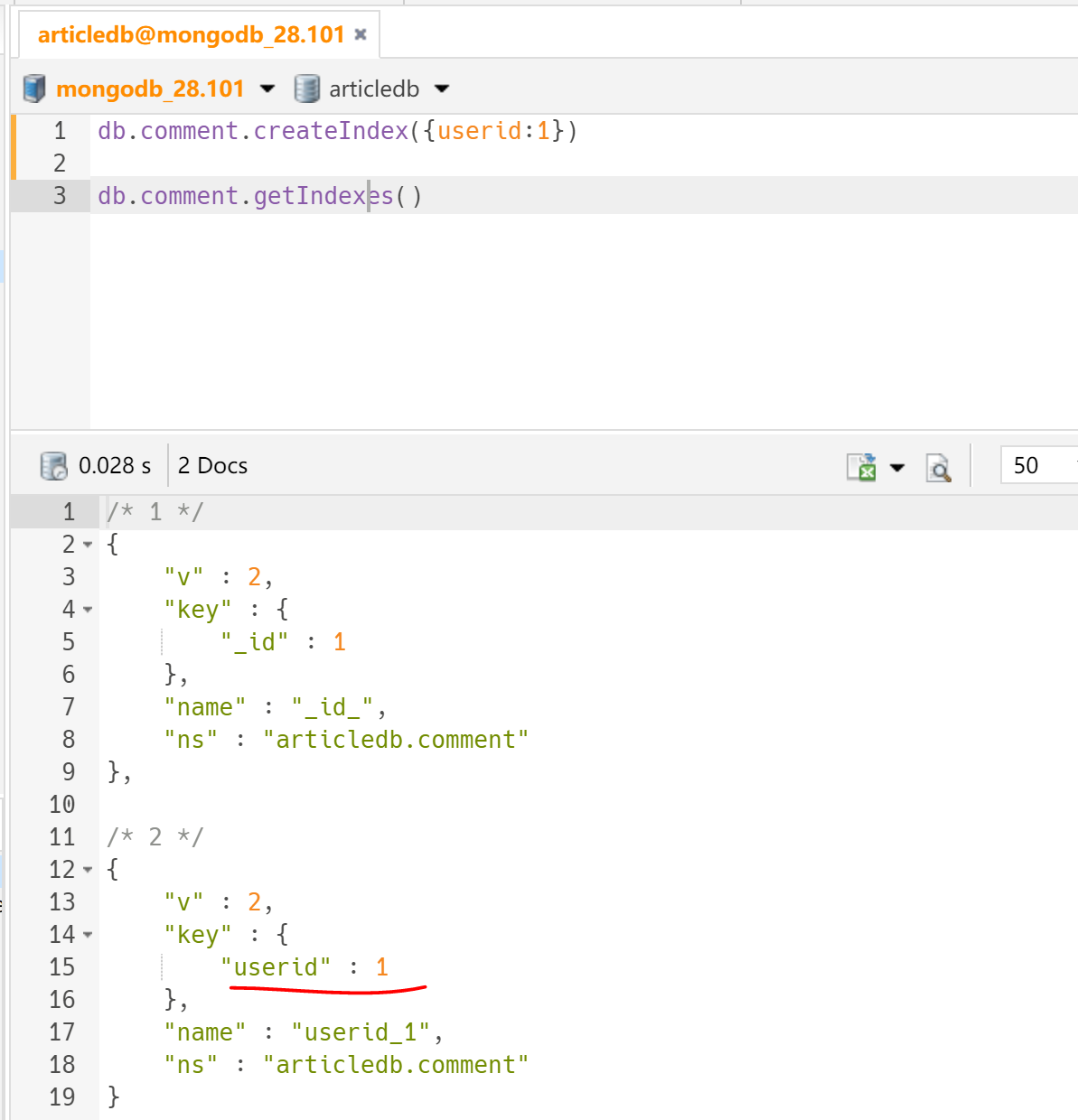Collapse the first result document at line 2
Viewport: 1078px width, 1120px height.
(88, 545)
